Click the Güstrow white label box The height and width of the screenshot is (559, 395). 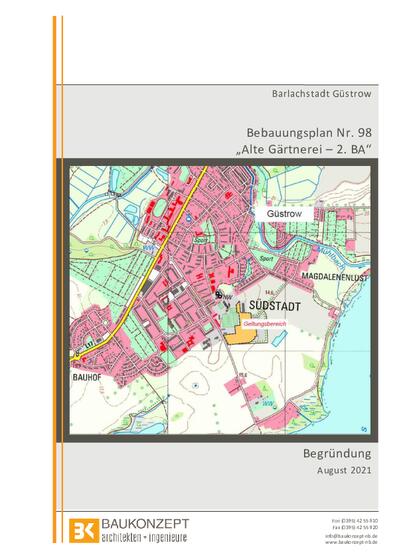(x=284, y=214)
